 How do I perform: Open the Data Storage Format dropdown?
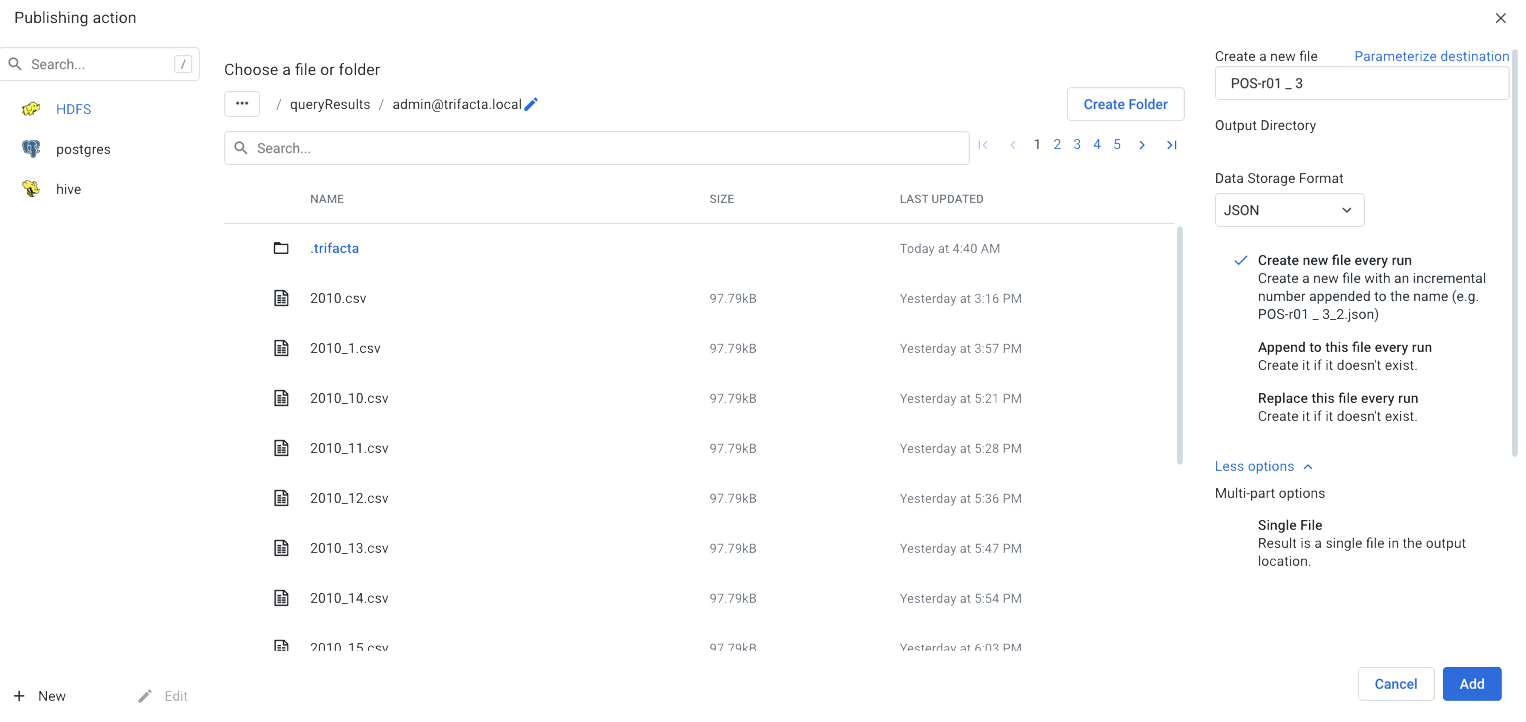click(x=1289, y=210)
